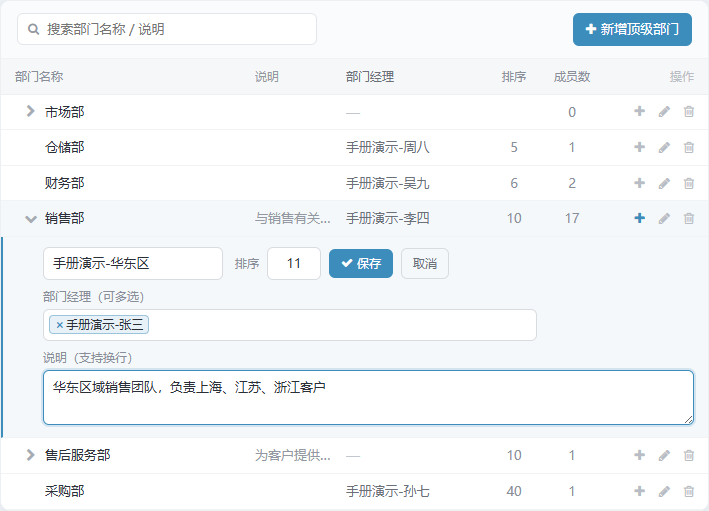The width and height of the screenshot is (709, 511).
Task: Click the 说明 (支持换行) label
Action: (88, 358)
